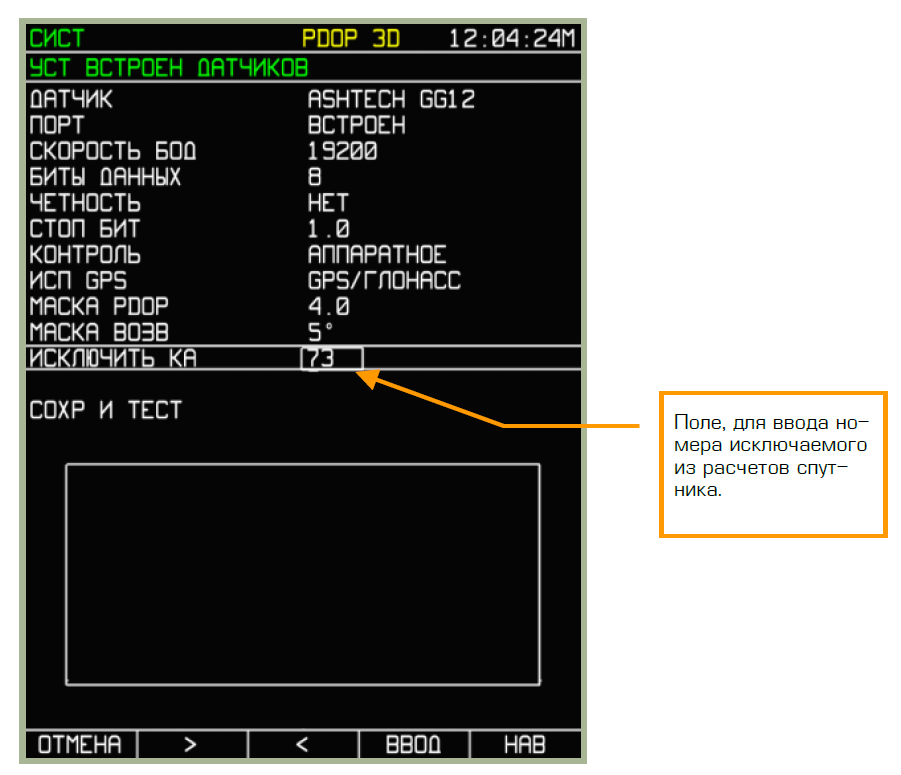
Task: Click the PDOP 3D status indicator
Action: click(351, 39)
